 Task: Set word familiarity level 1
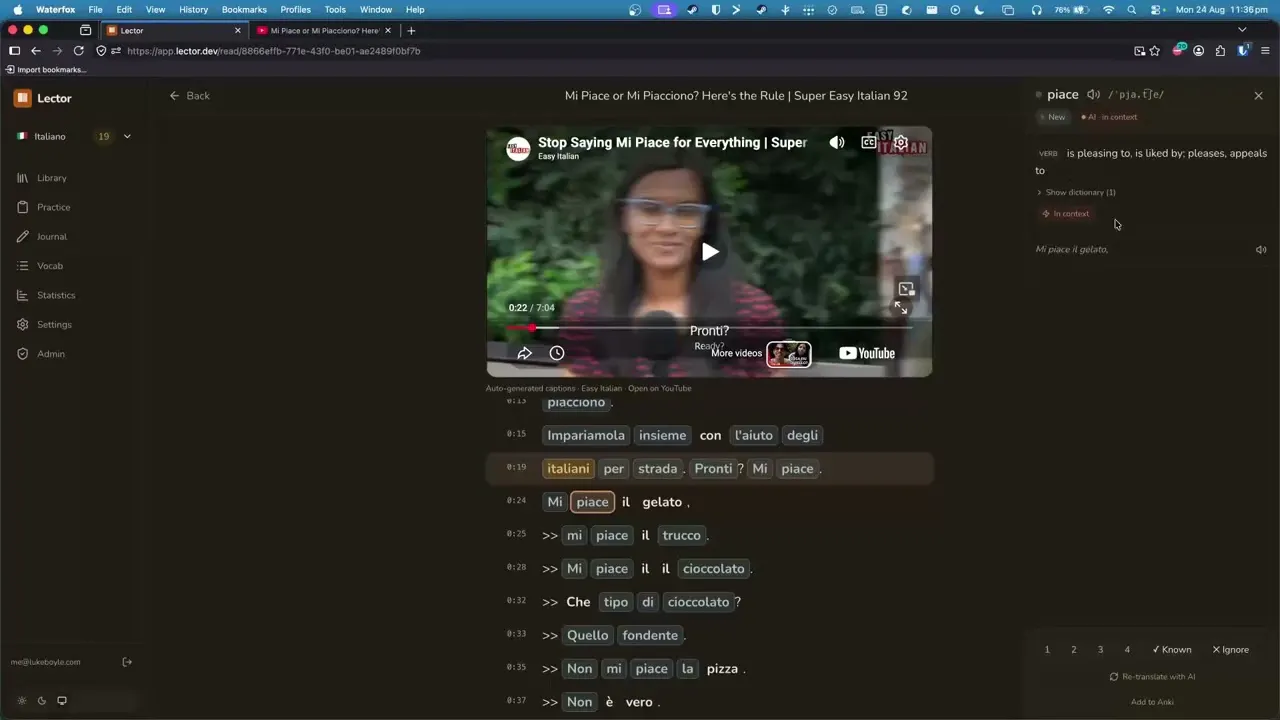click(1047, 650)
